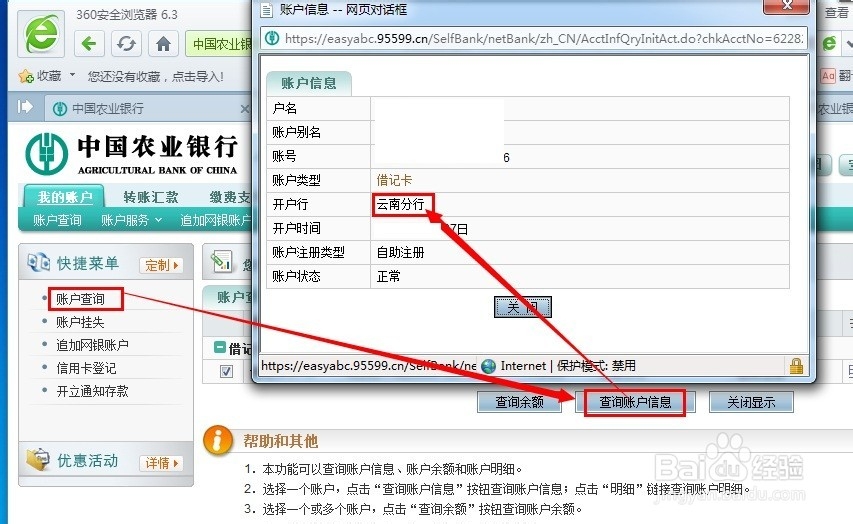Viewport: 853px width, 524px height.
Task: Close the 中国农业银行 browser tab
Action: point(245,109)
